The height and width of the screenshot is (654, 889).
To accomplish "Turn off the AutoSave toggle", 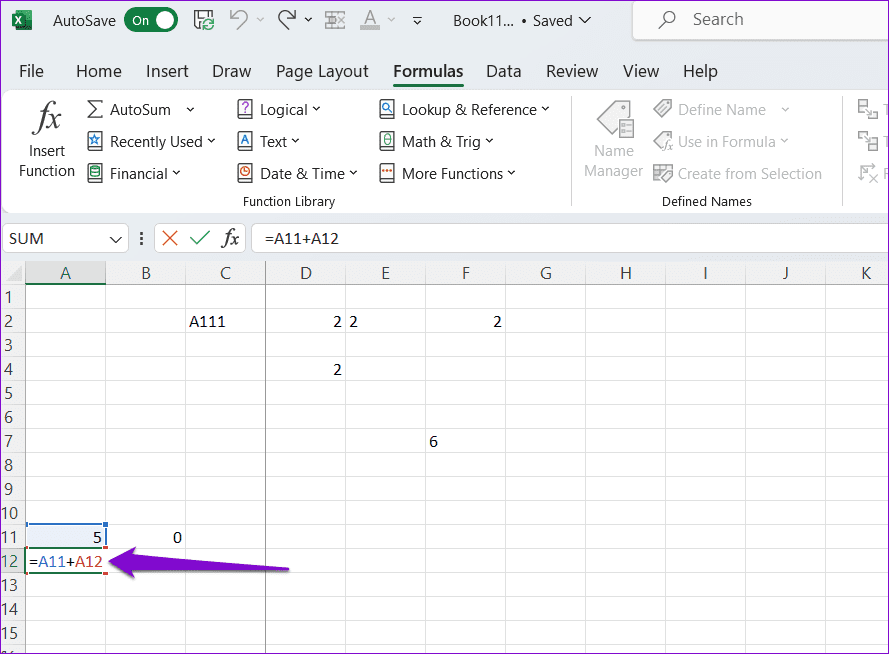I will pyautogui.click(x=151, y=20).
